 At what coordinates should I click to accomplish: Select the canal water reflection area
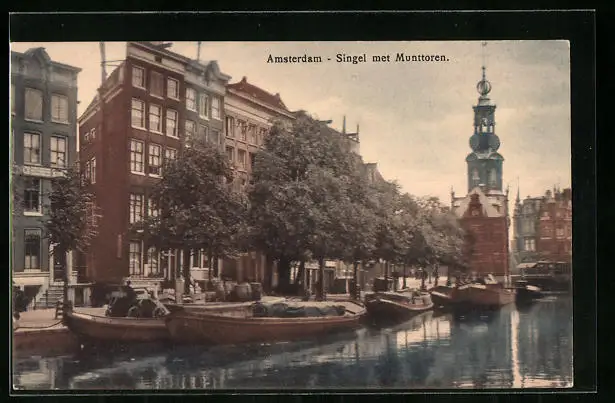(400, 355)
